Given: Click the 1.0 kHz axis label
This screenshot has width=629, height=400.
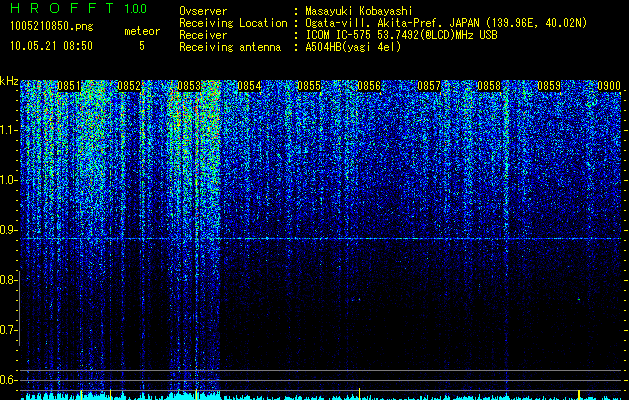Looking at the screenshot, I should pyautogui.click(x=8, y=180).
